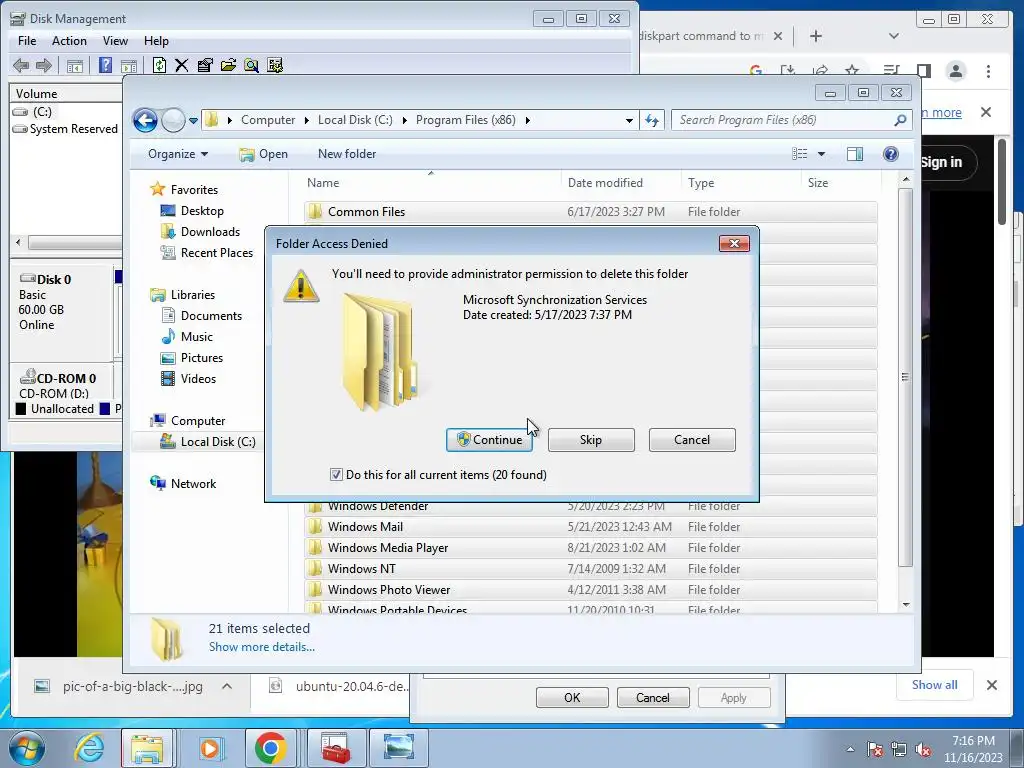Expand breadcrumb arrow after Local Disk (C:)
The image size is (1024, 768).
click(404, 120)
